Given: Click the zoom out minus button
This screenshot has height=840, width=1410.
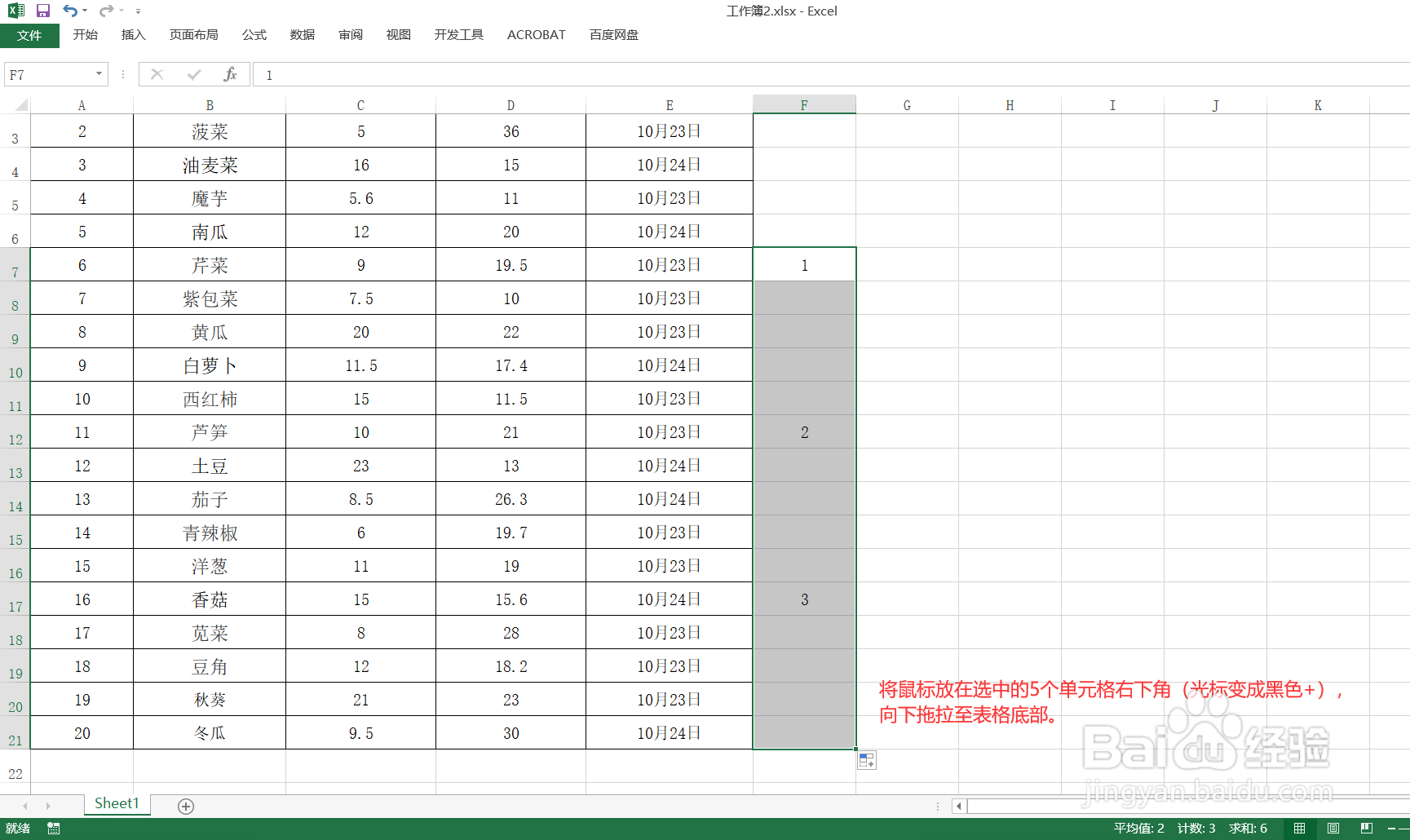Looking at the screenshot, I should pyautogui.click(x=1393, y=829).
